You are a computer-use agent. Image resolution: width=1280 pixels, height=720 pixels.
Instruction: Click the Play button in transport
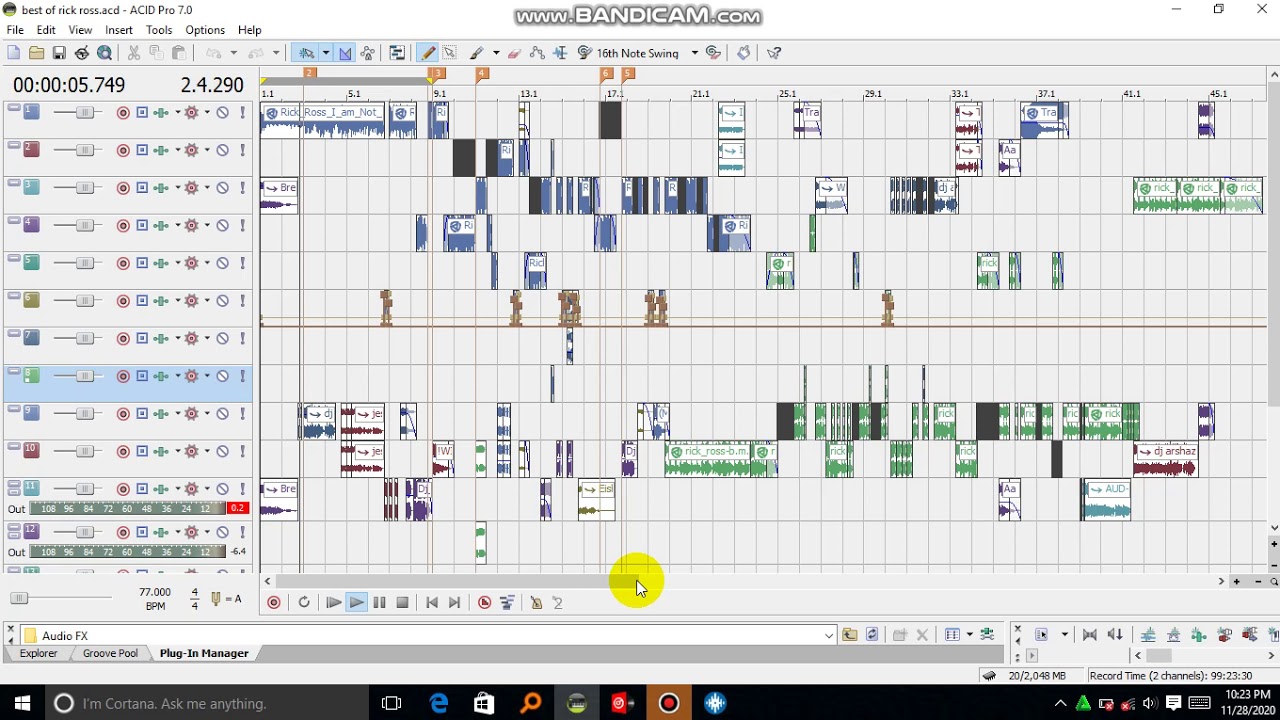point(356,602)
